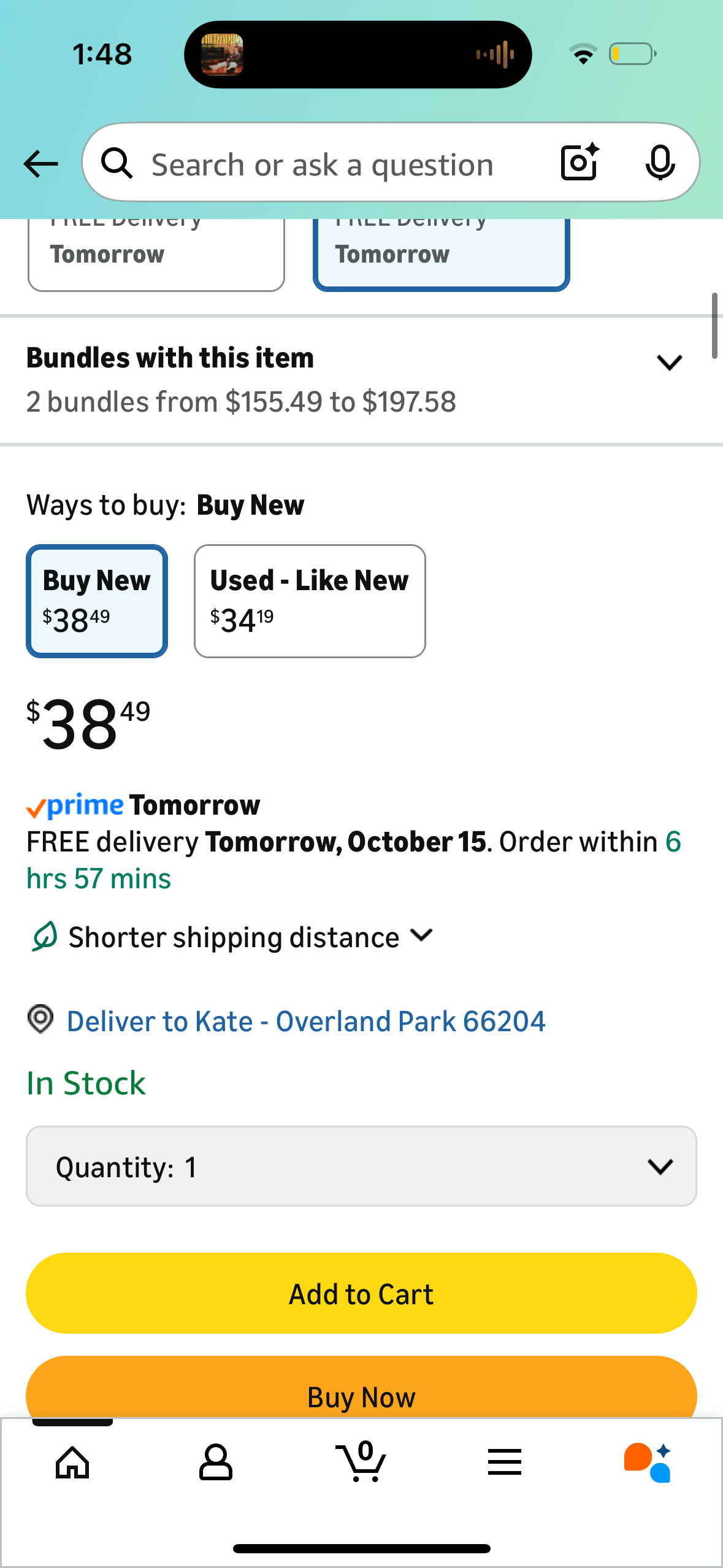Tap the microphone voice search icon

(660, 163)
